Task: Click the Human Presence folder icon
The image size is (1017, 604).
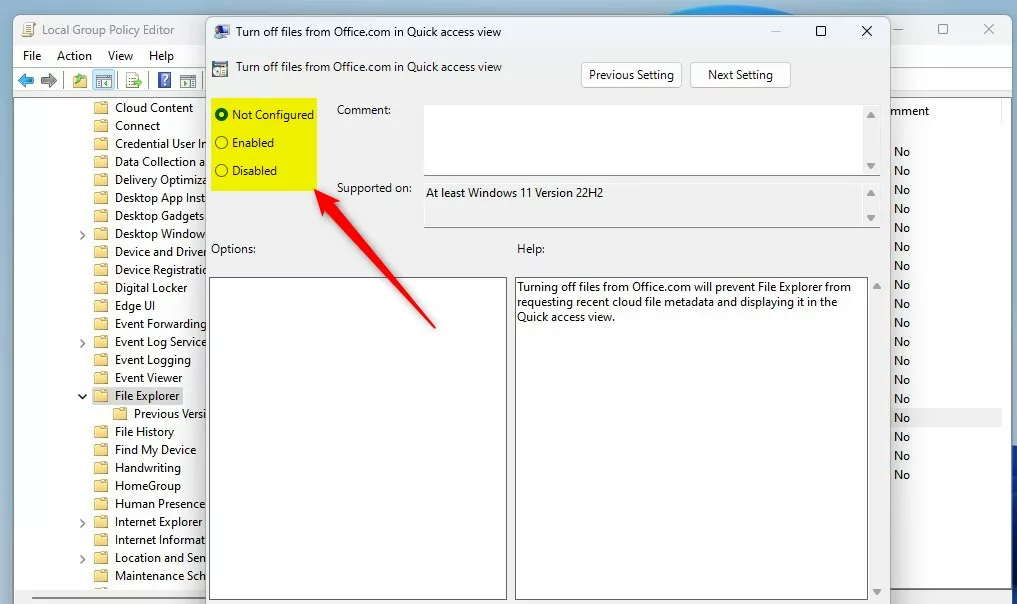Action: tap(101, 503)
